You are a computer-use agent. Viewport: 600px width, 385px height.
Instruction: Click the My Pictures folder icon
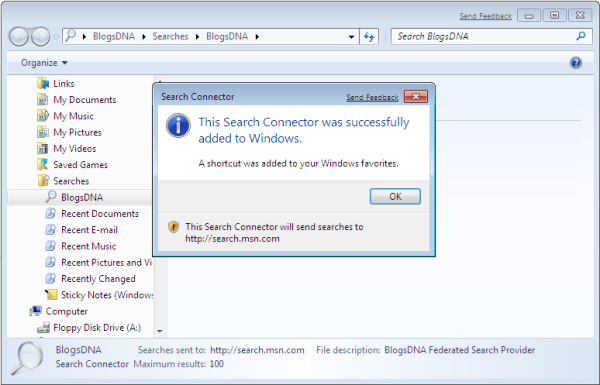point(42,132)
